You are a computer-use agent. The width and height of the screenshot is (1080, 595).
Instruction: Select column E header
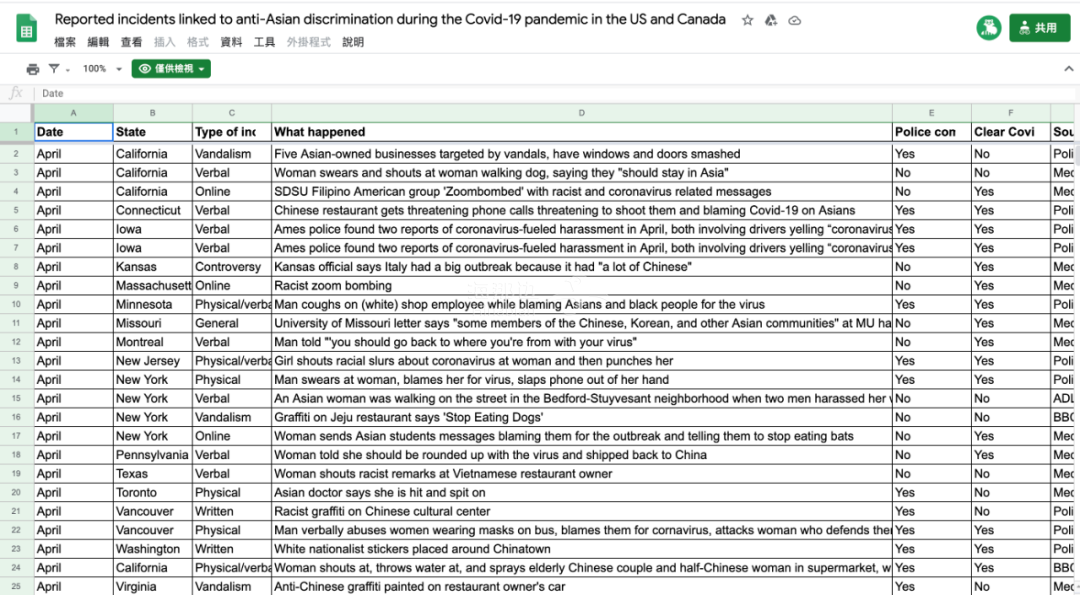(932, 113)
